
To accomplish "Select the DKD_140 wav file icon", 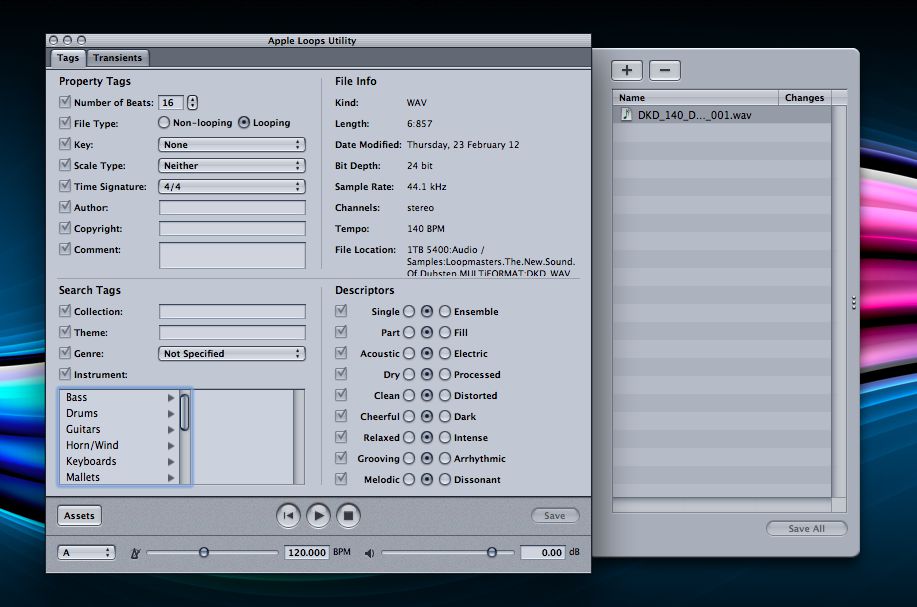I will [x=626, y=115].
